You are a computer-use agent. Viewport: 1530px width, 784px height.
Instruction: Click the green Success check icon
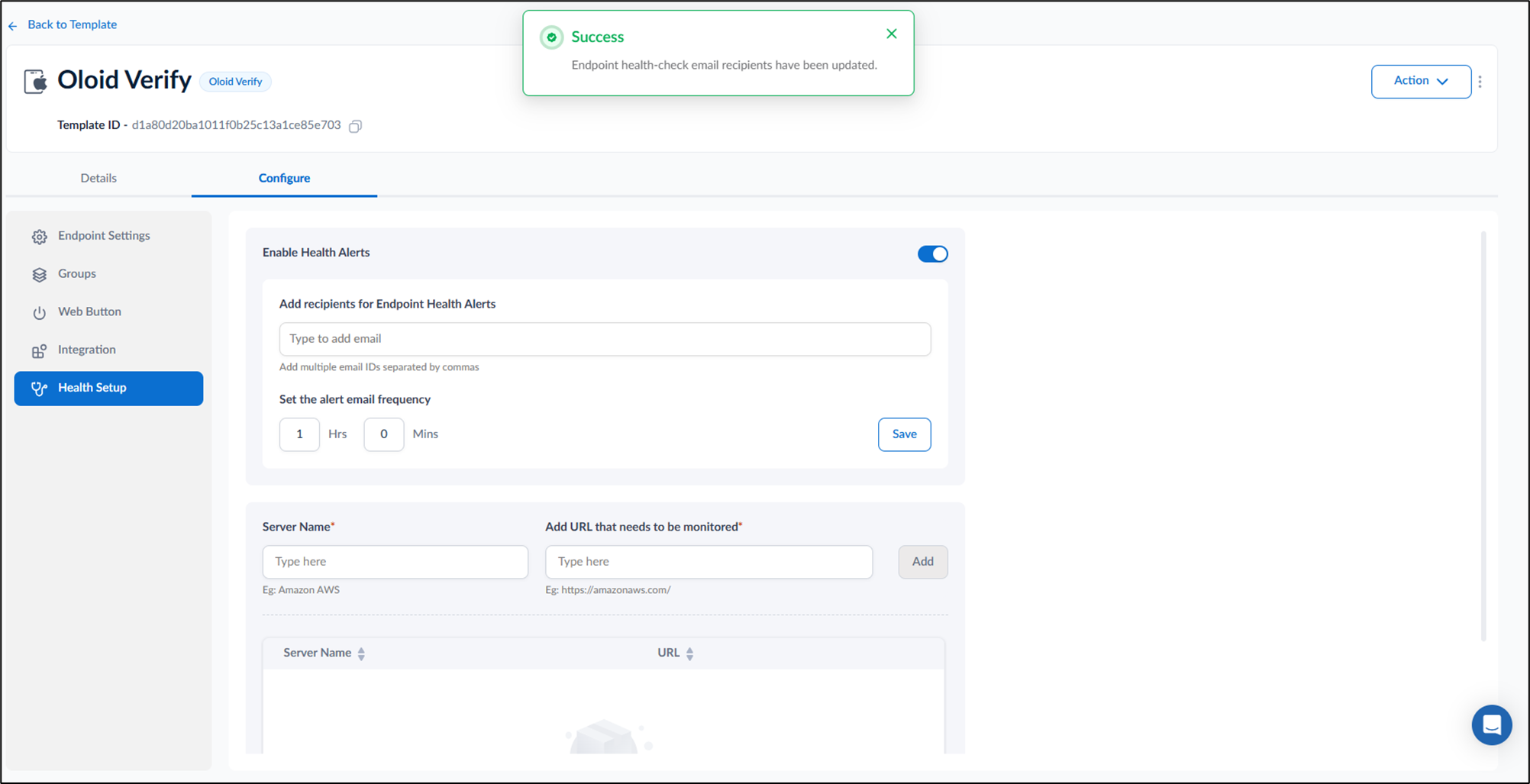(x=551, y=37)
